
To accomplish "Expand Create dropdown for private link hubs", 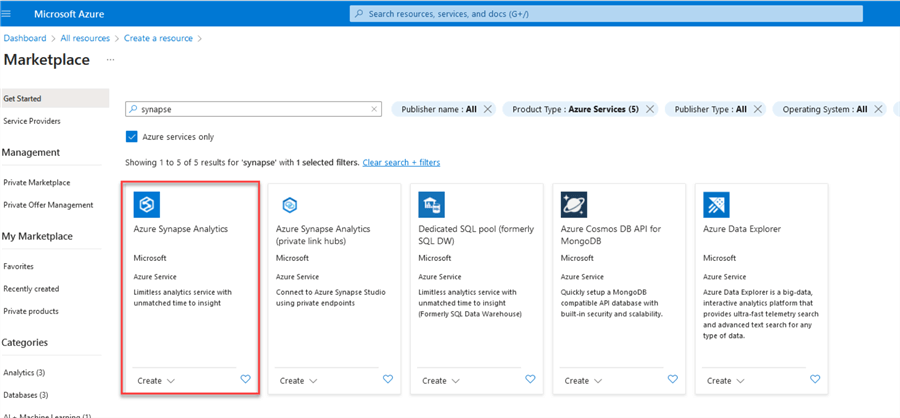I will (x=299, y=381).
